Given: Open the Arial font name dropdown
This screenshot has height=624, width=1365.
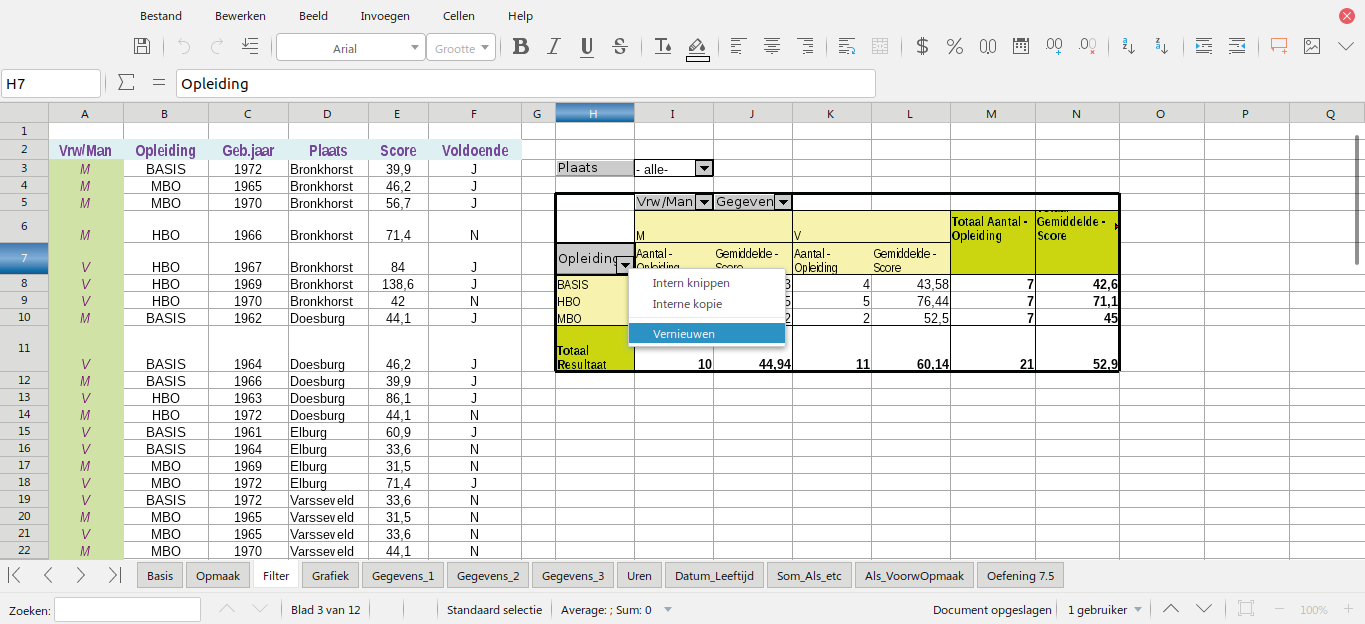Looking at the screenshot, I should (x=416, y=48).
